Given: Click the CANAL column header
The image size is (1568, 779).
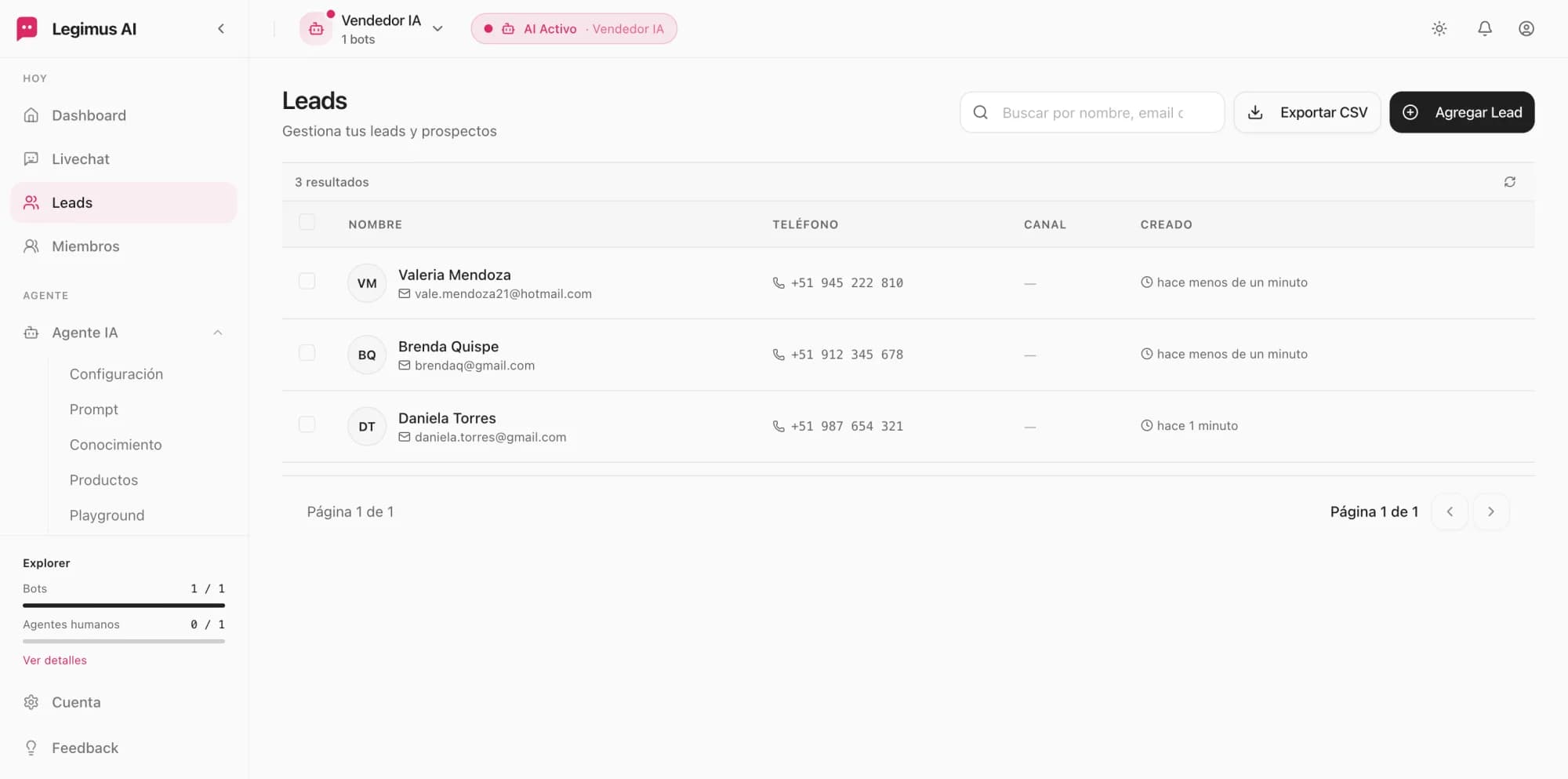Looking at the screenshot, I should click(1045, 224).
